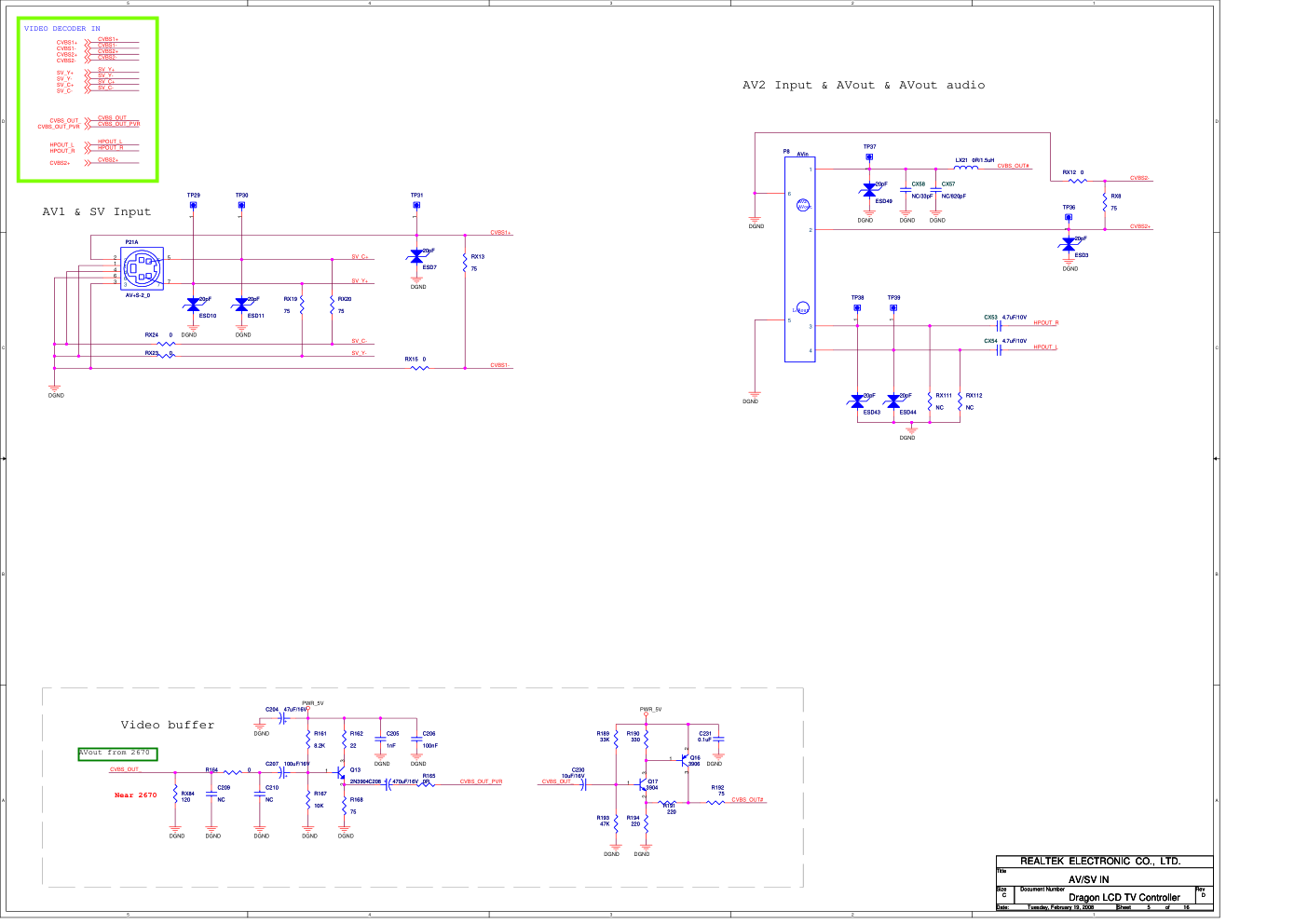Click the SV_C- net label near RX24
This screenshot has height=924, width=1308.
coord(359,341)
